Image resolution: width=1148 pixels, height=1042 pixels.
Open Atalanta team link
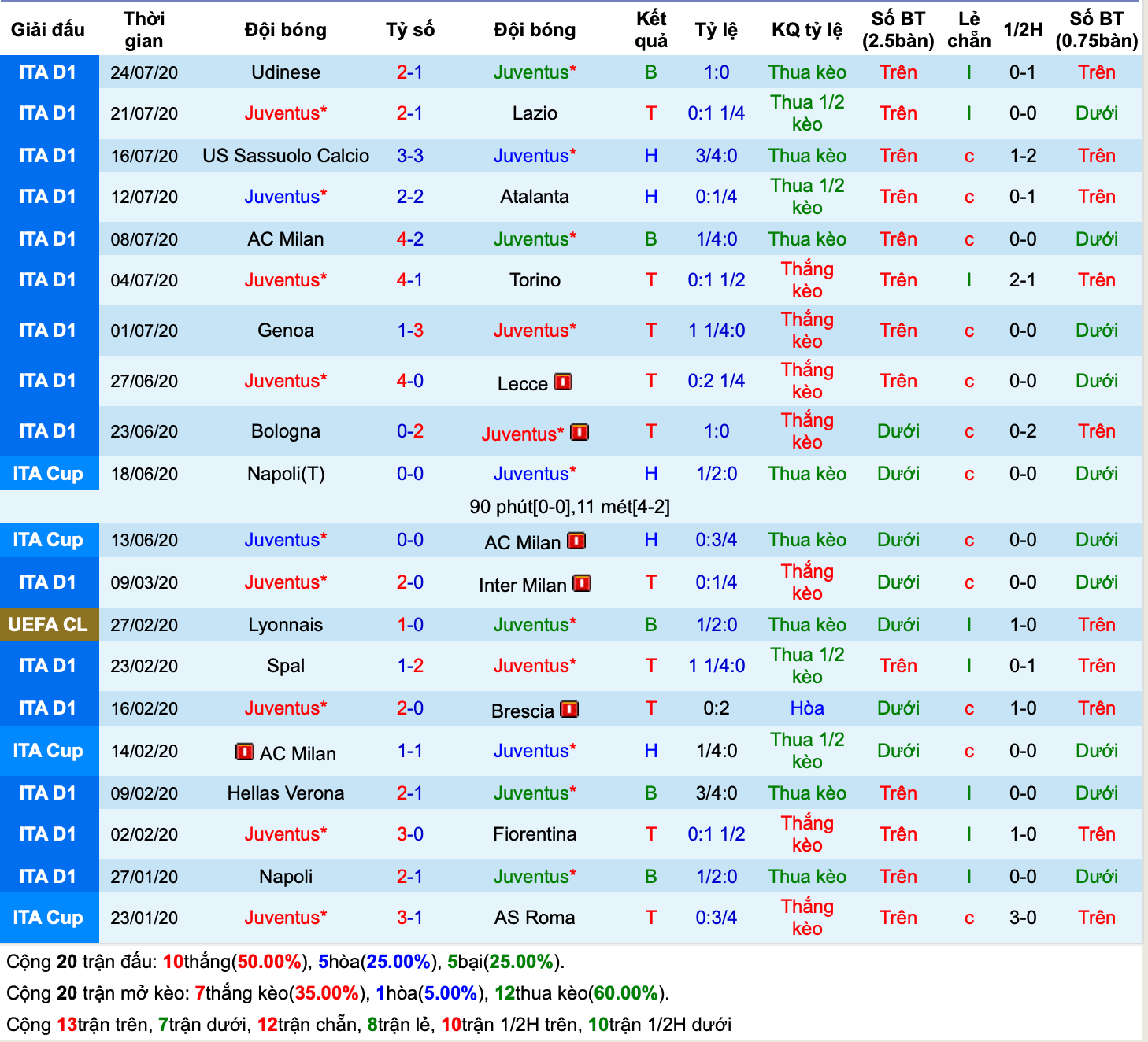coord(535,197)
